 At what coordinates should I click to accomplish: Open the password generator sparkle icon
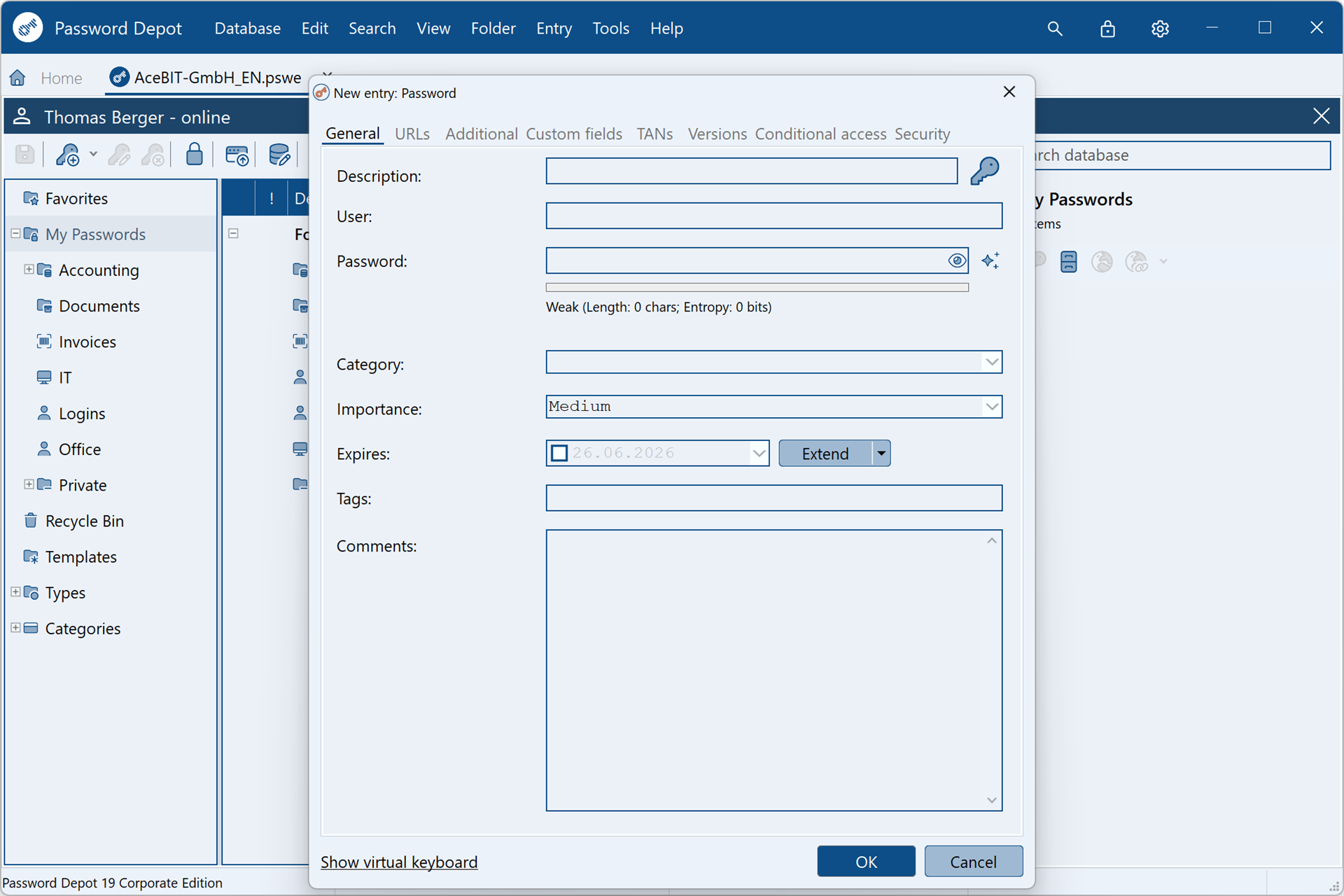(990, 261)
